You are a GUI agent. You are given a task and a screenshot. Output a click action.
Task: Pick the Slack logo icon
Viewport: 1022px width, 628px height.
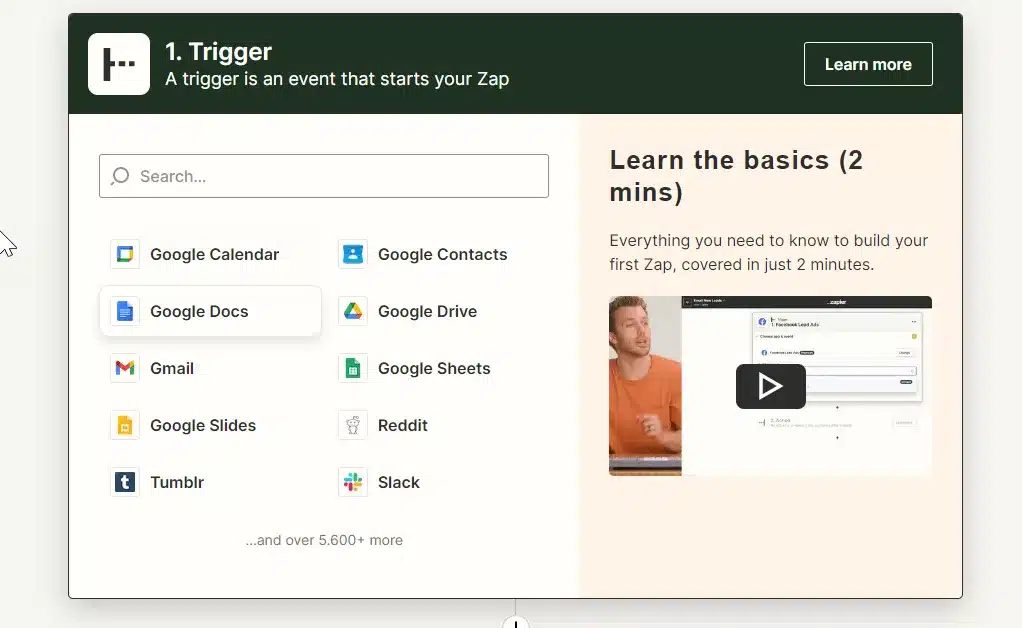pyautogui.click(x=353, y=482)
